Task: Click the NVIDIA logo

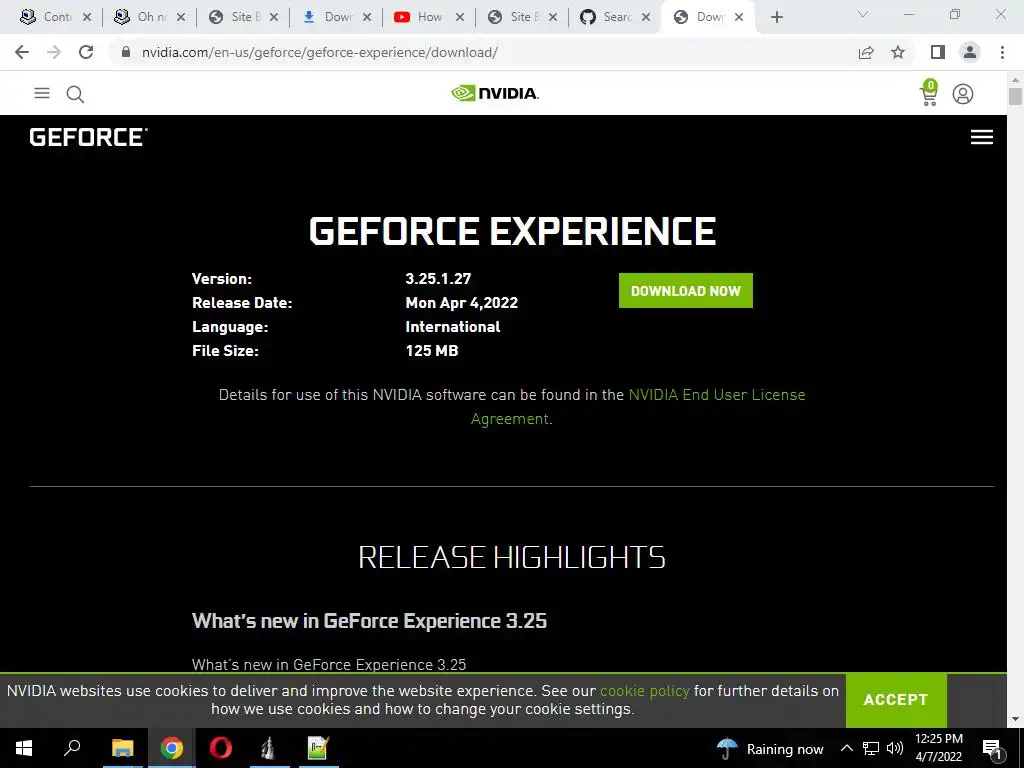Action: coord(494,93)
